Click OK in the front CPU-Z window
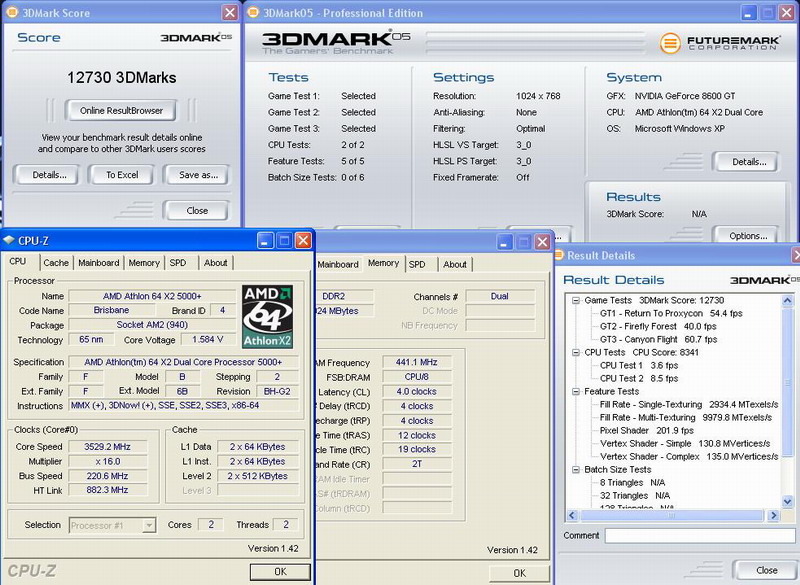Viewport: 800px width, 585px height. 280,572
